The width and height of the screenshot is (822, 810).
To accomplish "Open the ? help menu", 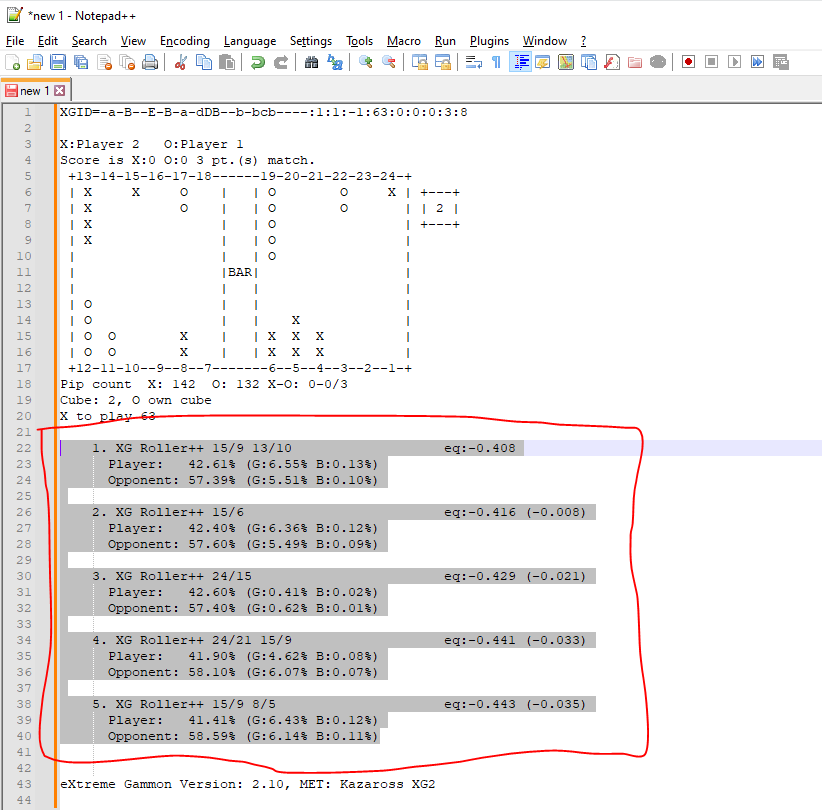I will coord(583,41).
